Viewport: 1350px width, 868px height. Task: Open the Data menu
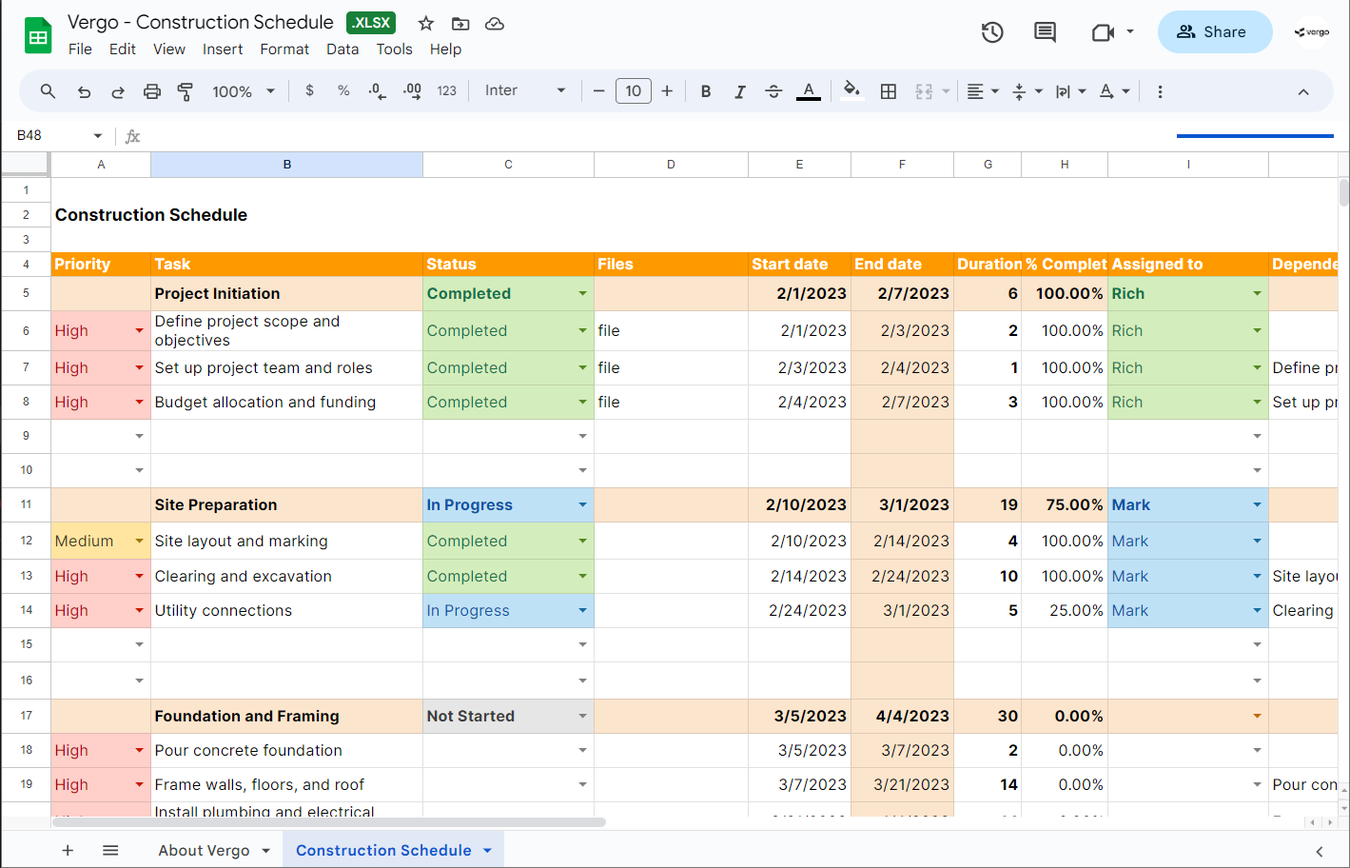pyautogui.click(x=343, y=49)
